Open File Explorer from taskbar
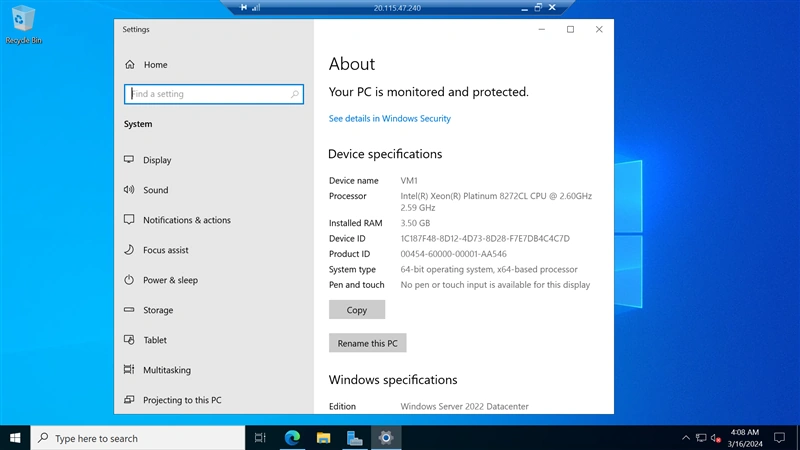 [x=323, y=438]
